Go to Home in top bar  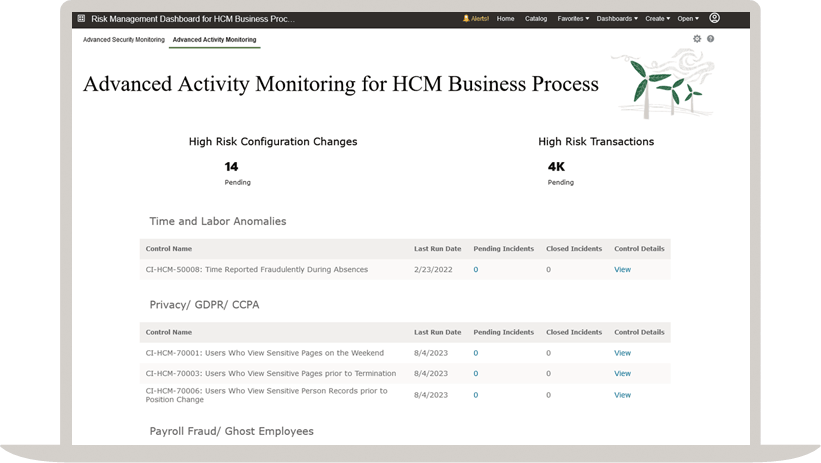coord(506,19)
